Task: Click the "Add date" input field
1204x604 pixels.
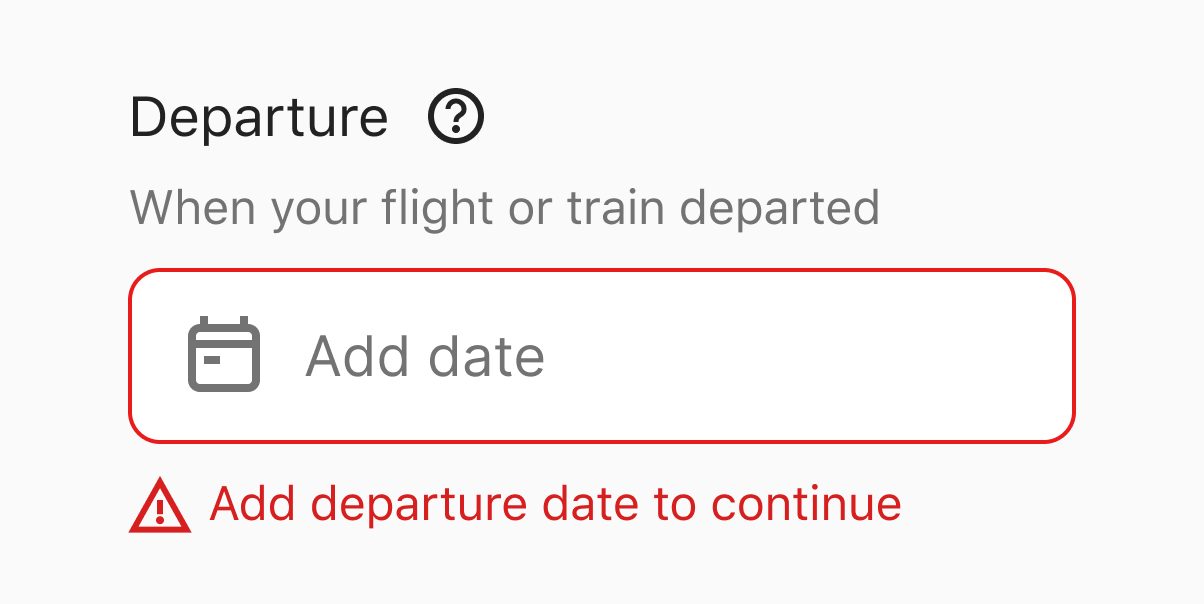Action: 601,355
